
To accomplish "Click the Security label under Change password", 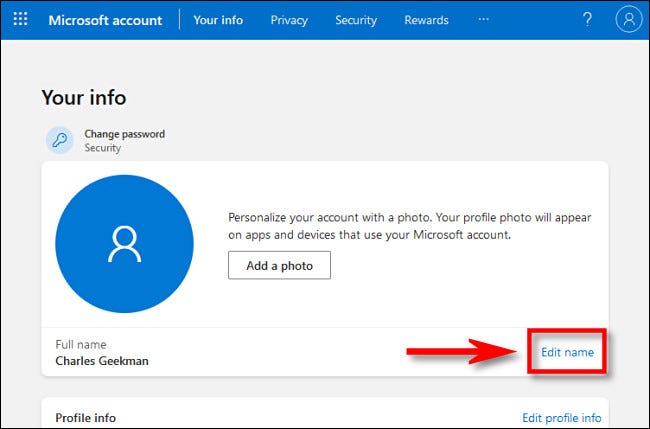I will point(102,148).
